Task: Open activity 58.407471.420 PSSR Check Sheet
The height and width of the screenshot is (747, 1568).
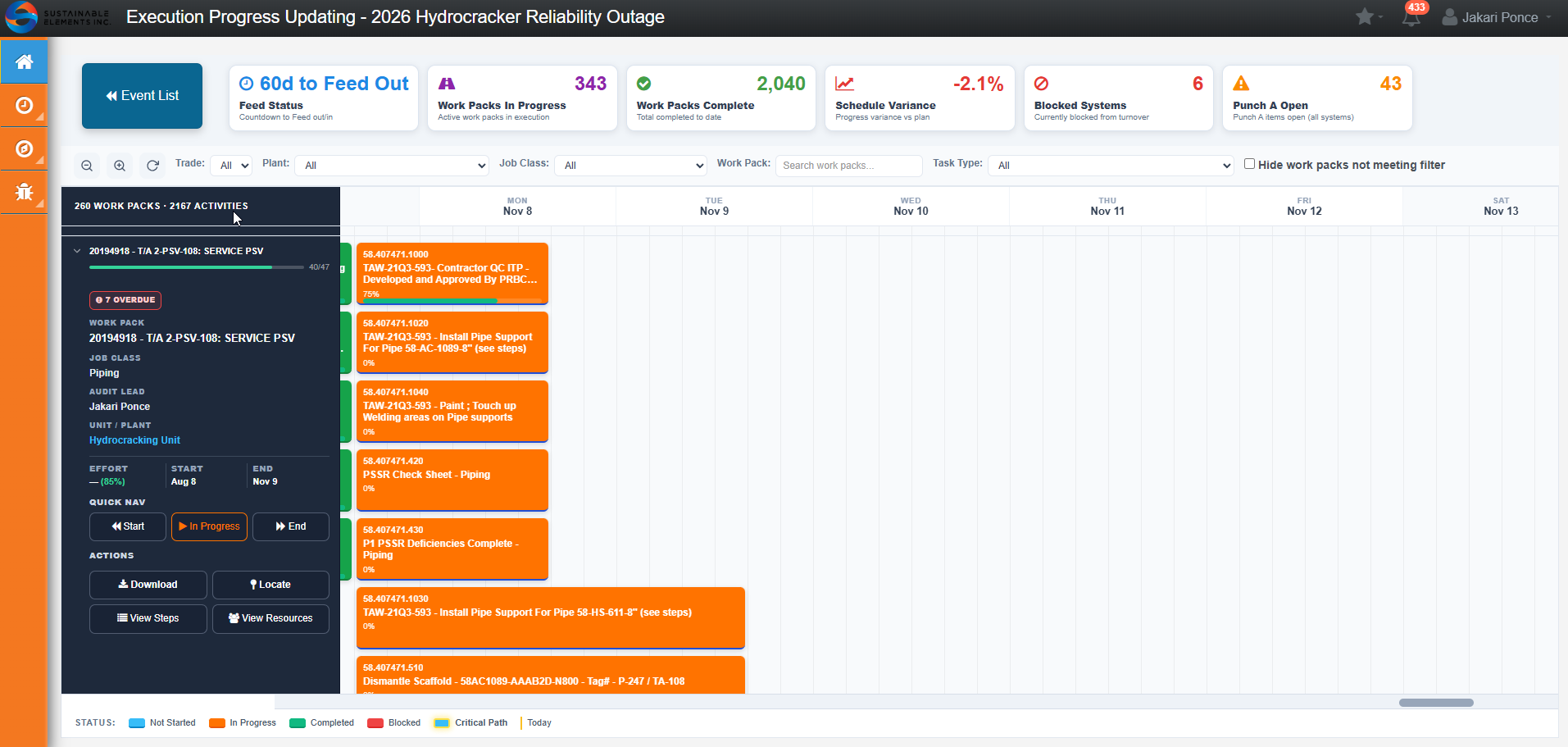Action: pos(452,481)
